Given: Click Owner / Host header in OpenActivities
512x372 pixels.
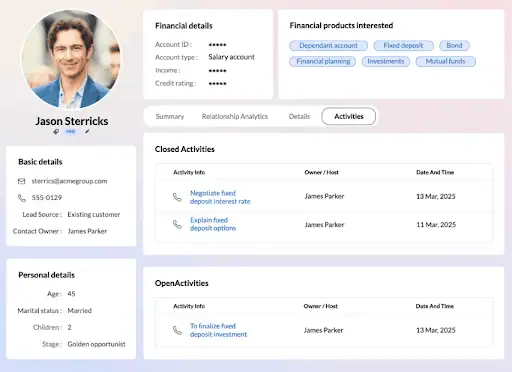Looking at the screenshot, I should (x=321, y=306).
